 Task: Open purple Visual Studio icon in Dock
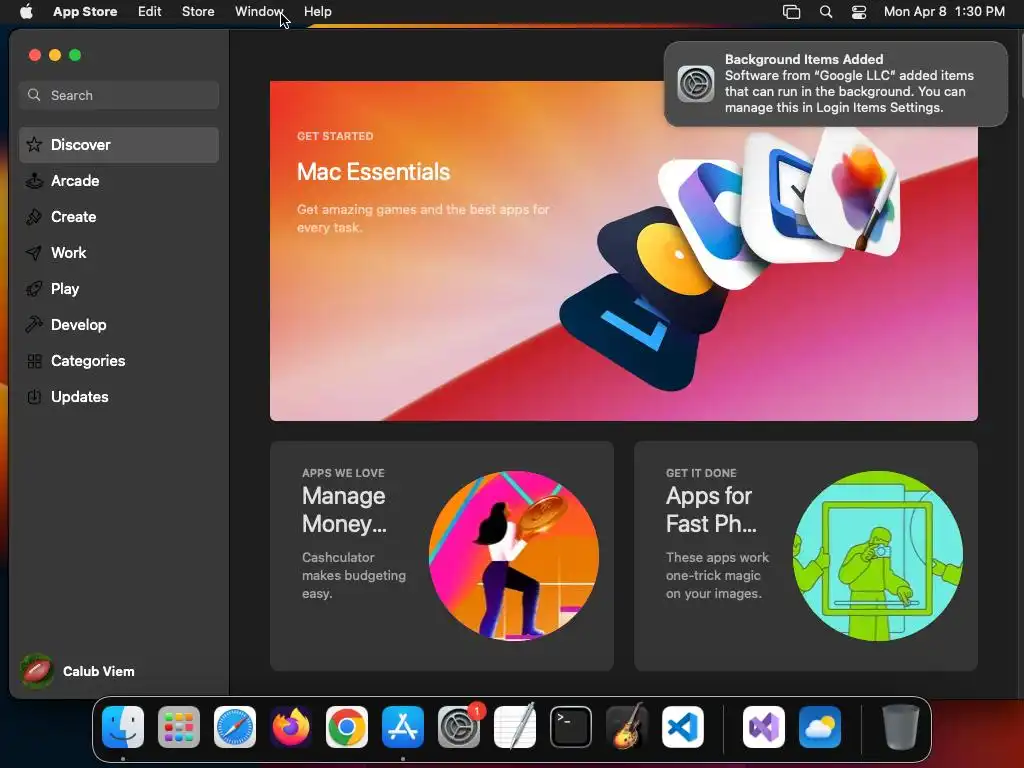[x=763, y=727]
